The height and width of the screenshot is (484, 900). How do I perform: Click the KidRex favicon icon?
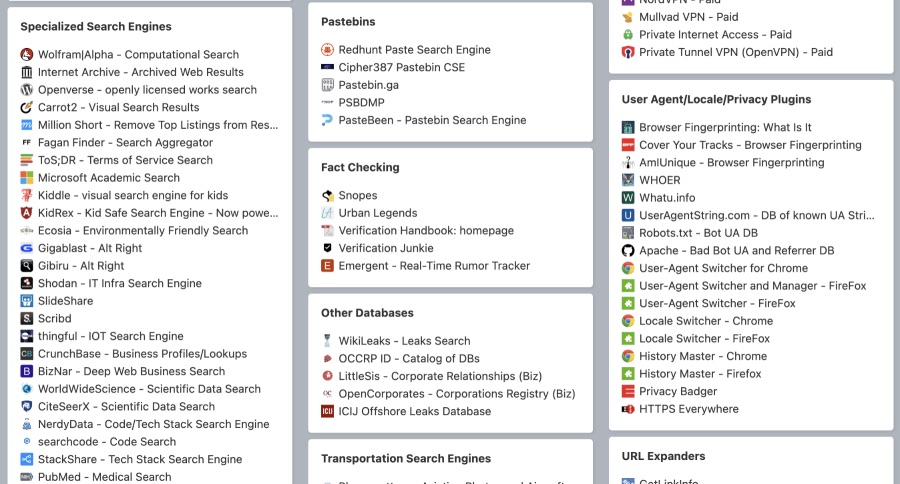pyautogui.click(x=27, y=213)
